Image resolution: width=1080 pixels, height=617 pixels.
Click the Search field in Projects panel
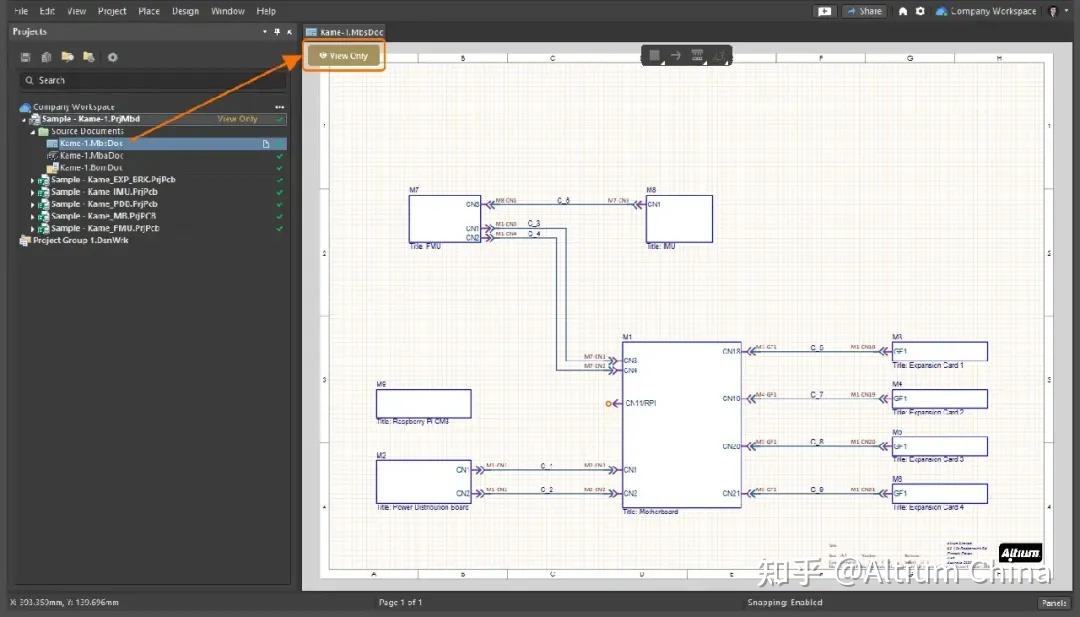point(153,81)
